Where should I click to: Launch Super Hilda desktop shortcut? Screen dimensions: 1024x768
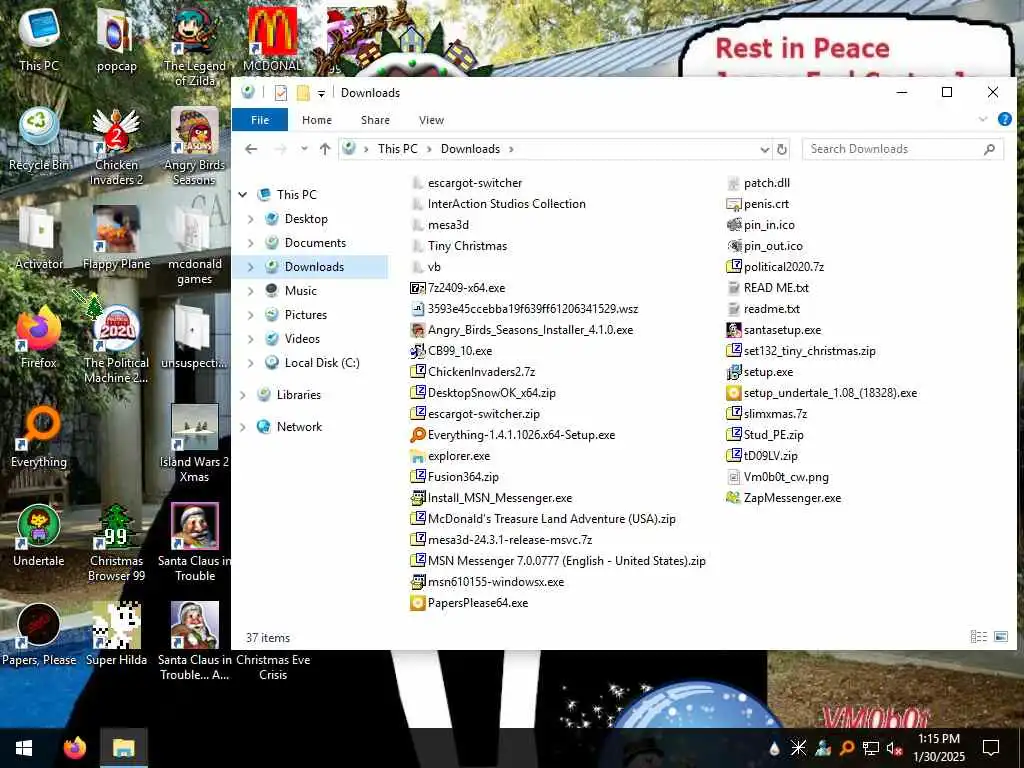coord(116,635)
